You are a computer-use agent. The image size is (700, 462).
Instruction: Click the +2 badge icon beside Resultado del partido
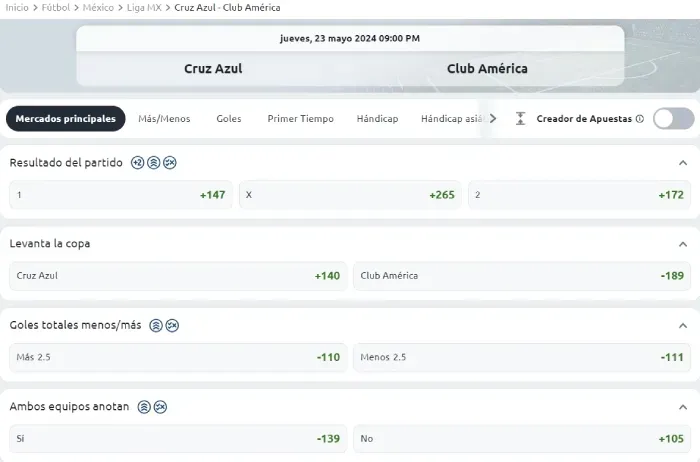(x=138, y=163)
